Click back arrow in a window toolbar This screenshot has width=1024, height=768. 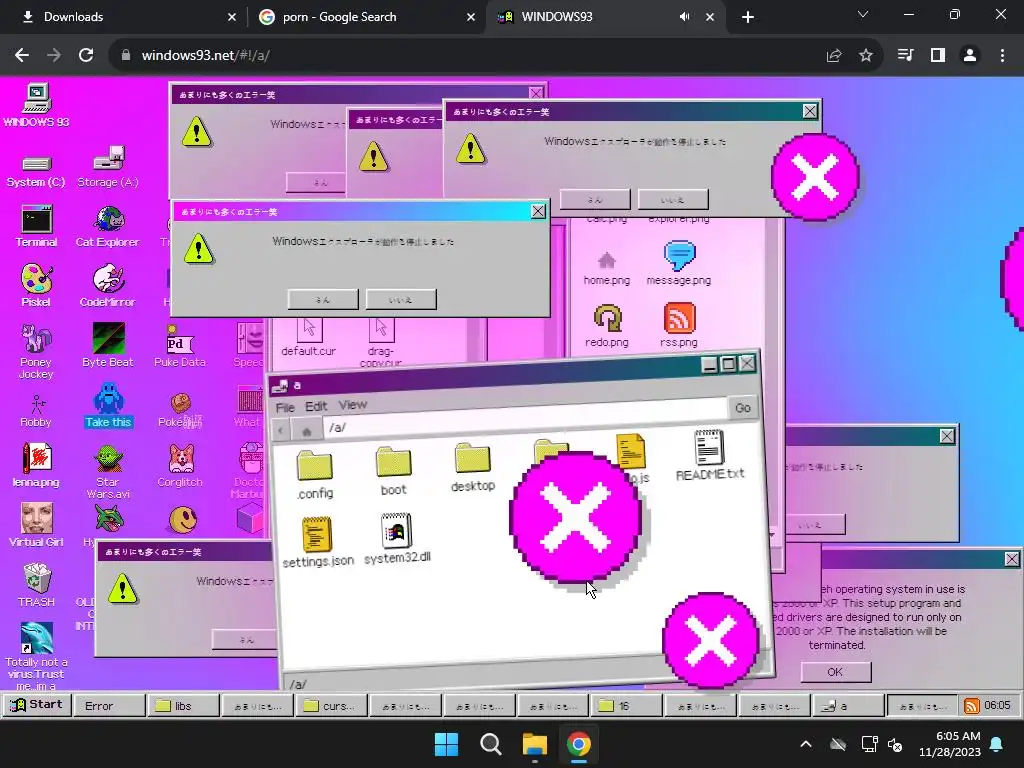[281, 430]
